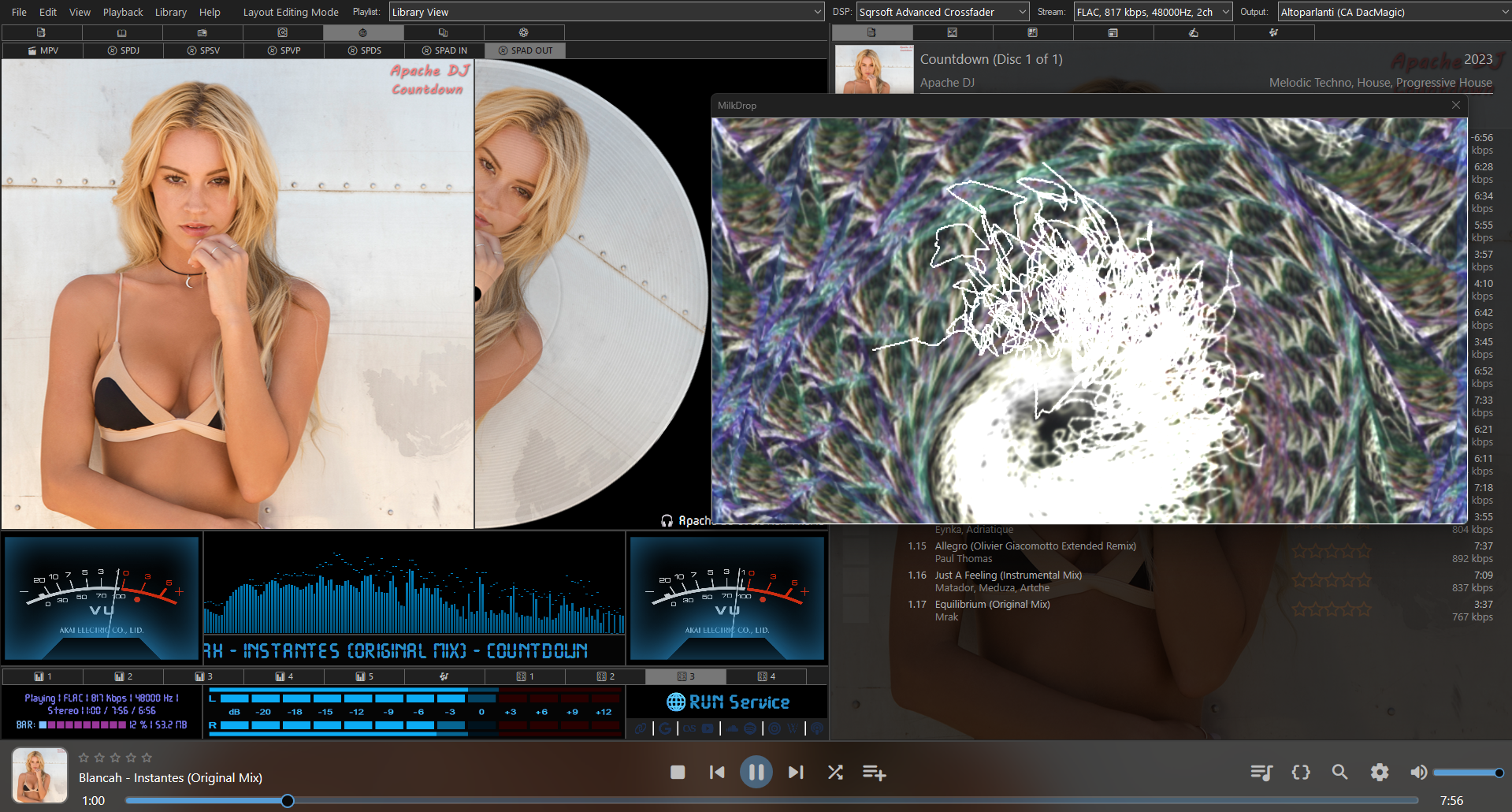1512x812 pixels.
Task: Open the Google search link icon
Action: (x=666, y=728)
